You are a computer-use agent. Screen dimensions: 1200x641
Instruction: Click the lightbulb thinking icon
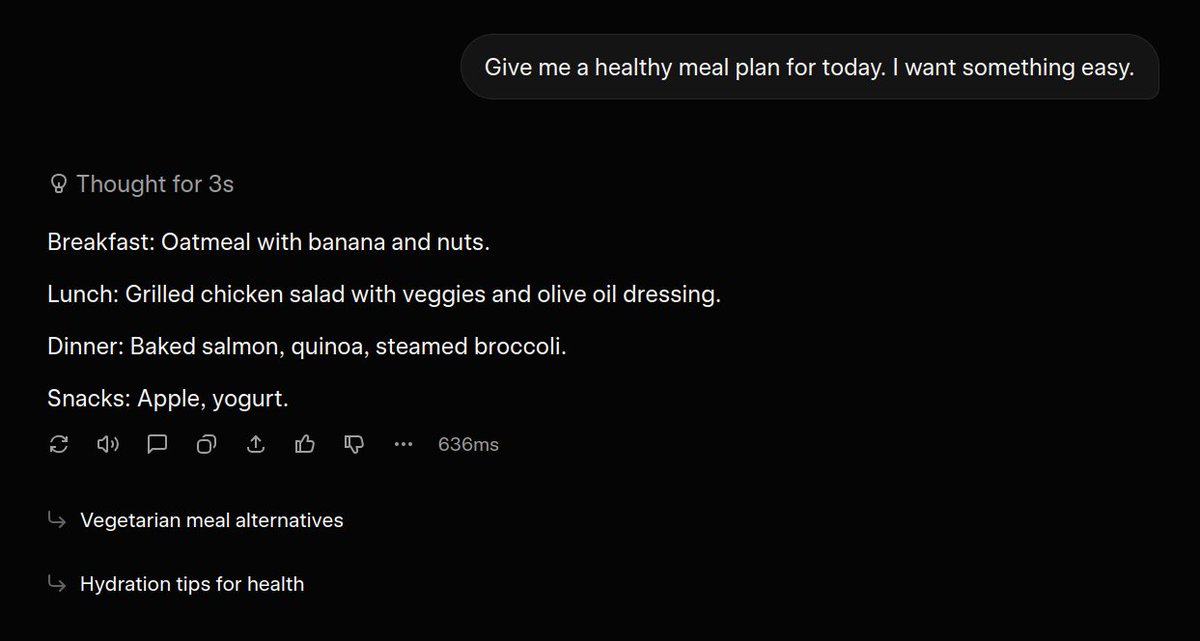point(58,184)
